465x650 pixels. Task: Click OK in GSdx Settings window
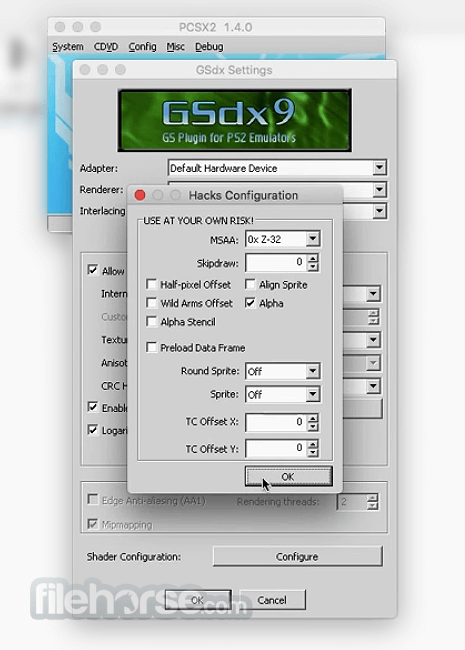click(198, 600)
